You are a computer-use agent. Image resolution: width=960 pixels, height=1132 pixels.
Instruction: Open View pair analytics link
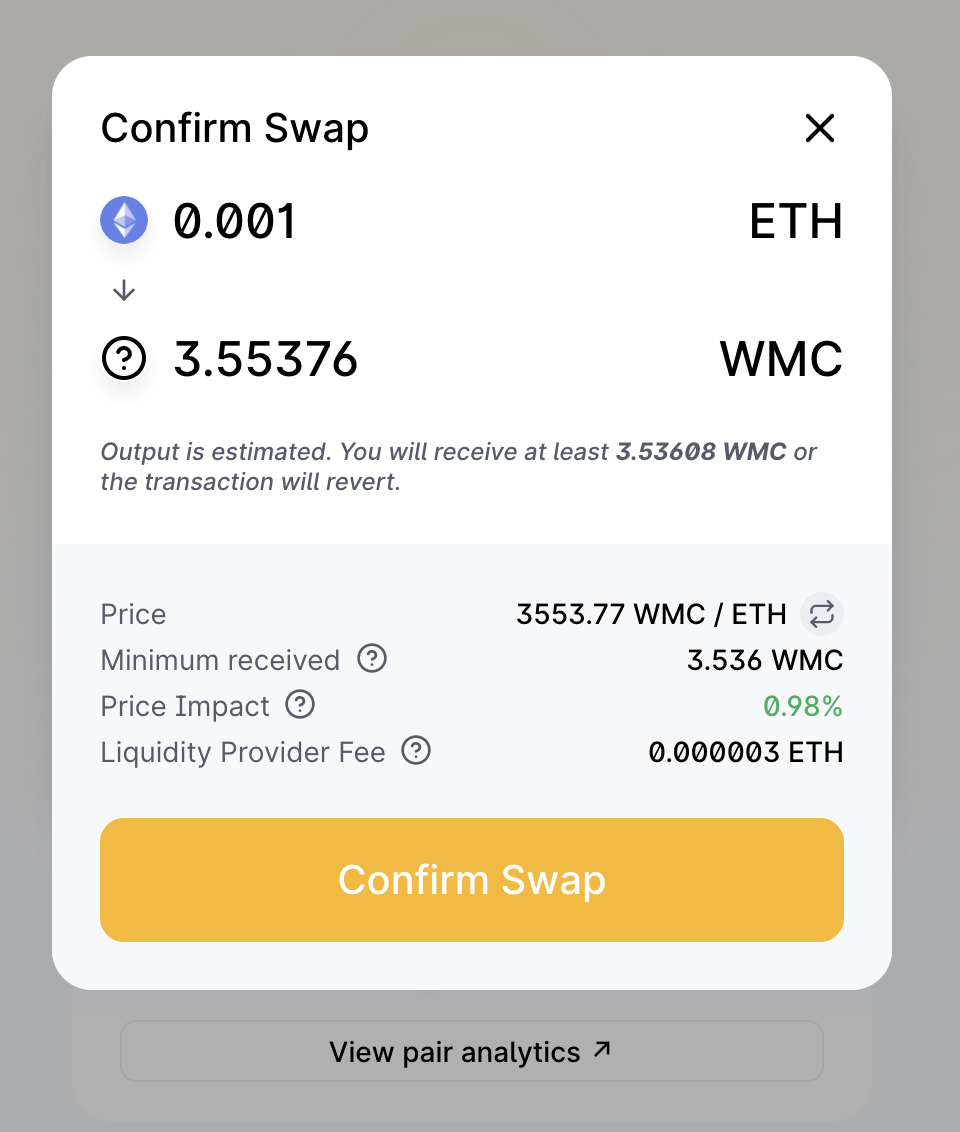(472, 1051)
